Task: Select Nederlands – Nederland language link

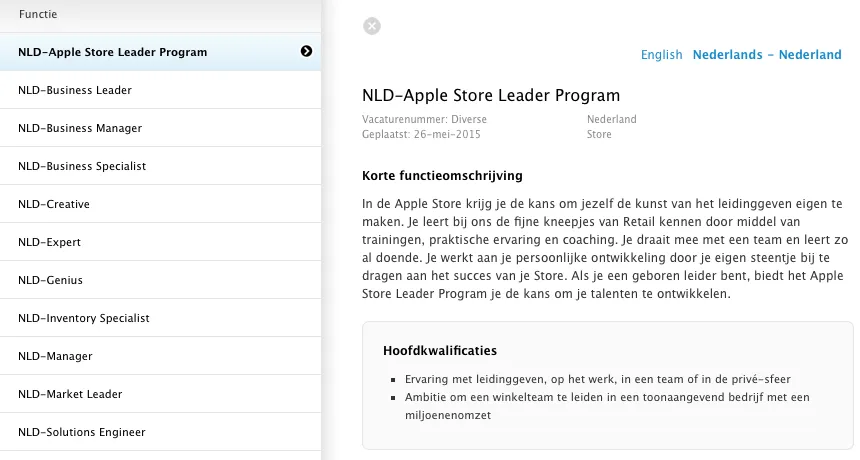Action: coord(767,55)
